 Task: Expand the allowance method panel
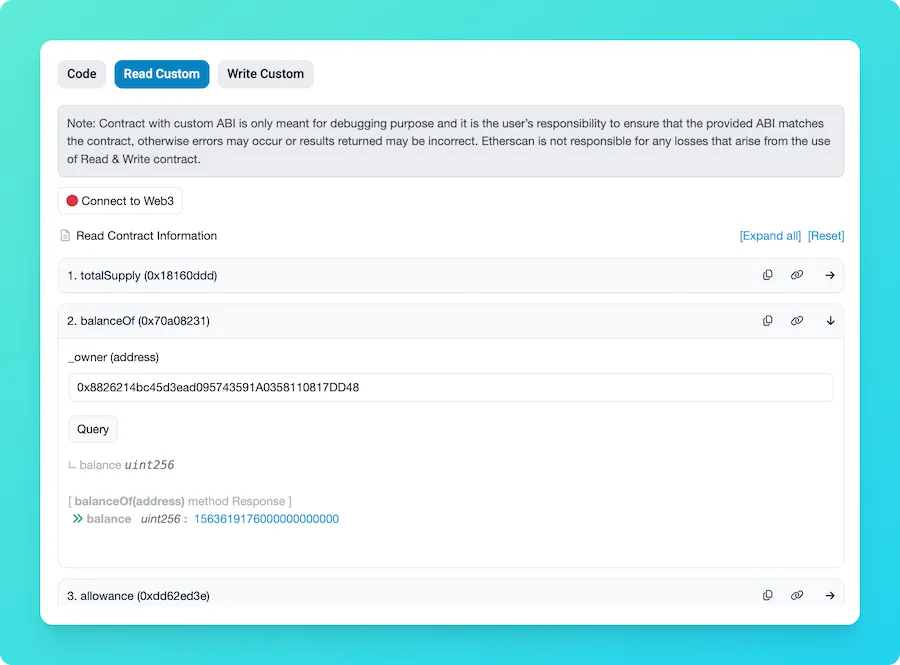pos(830,595)
